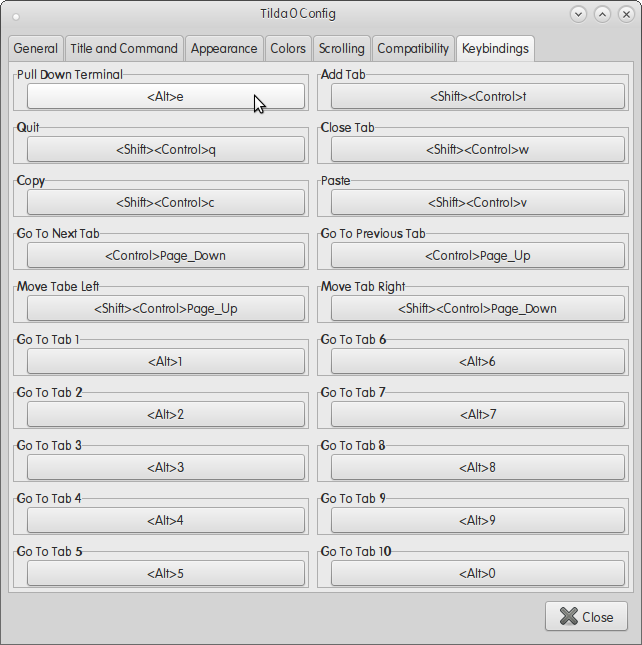642x645 pixels.
Task: Open the Appearance tab
Action: (x=224, y=49)
